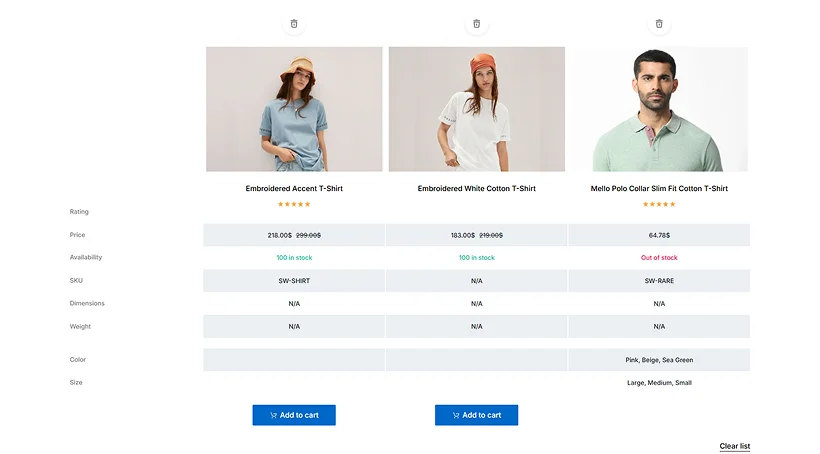820x454 pixels.
Task: Click the SW-SHIRT SKU value
Action: [x=294, y=281]
